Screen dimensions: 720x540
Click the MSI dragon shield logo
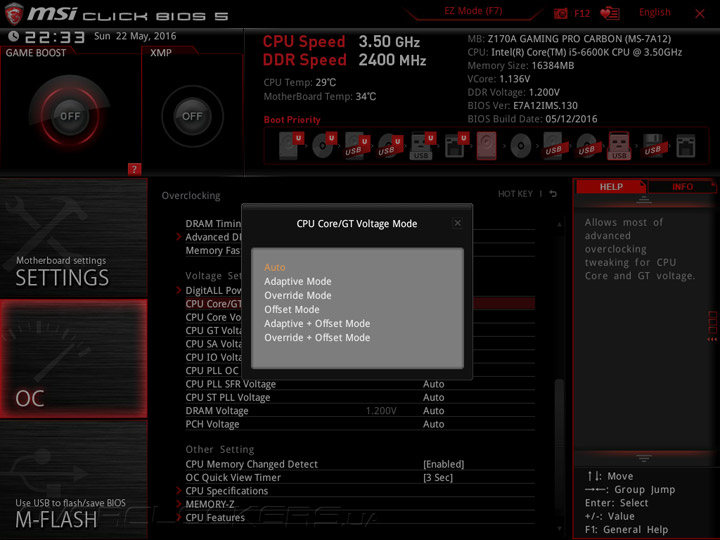14,13
